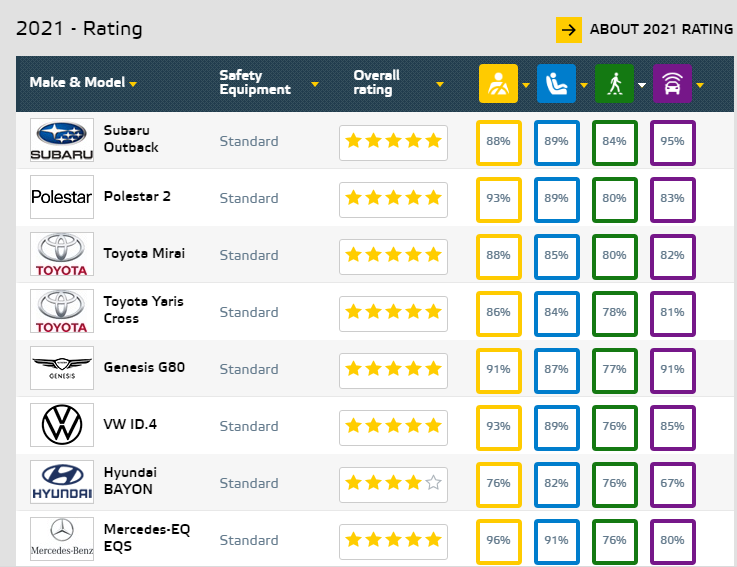Click the green Vulnerable Road Users icon
The width and height of the screenshot is (737, 567).
[x=613, y=84]
